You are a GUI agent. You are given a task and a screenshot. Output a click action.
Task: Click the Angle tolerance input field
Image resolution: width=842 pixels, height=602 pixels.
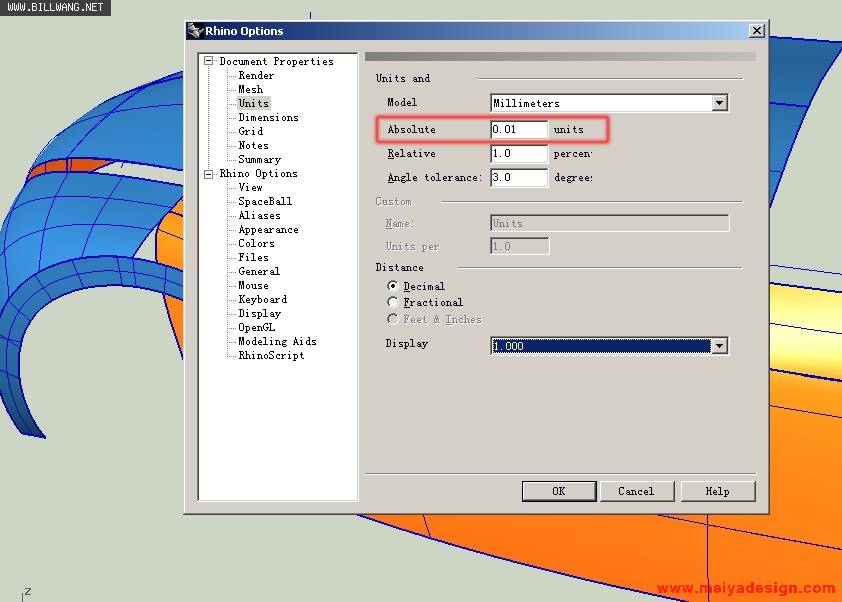point(519,178)
